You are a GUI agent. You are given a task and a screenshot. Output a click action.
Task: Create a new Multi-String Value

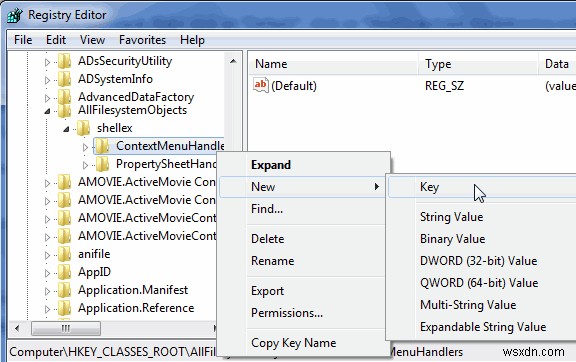tap(482, 305)
